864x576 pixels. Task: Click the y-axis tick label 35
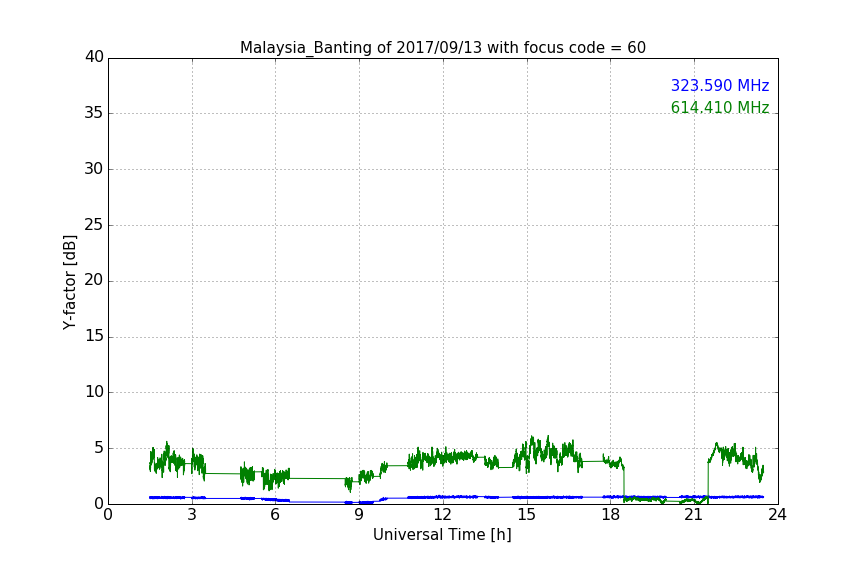(x=94, y=113)
